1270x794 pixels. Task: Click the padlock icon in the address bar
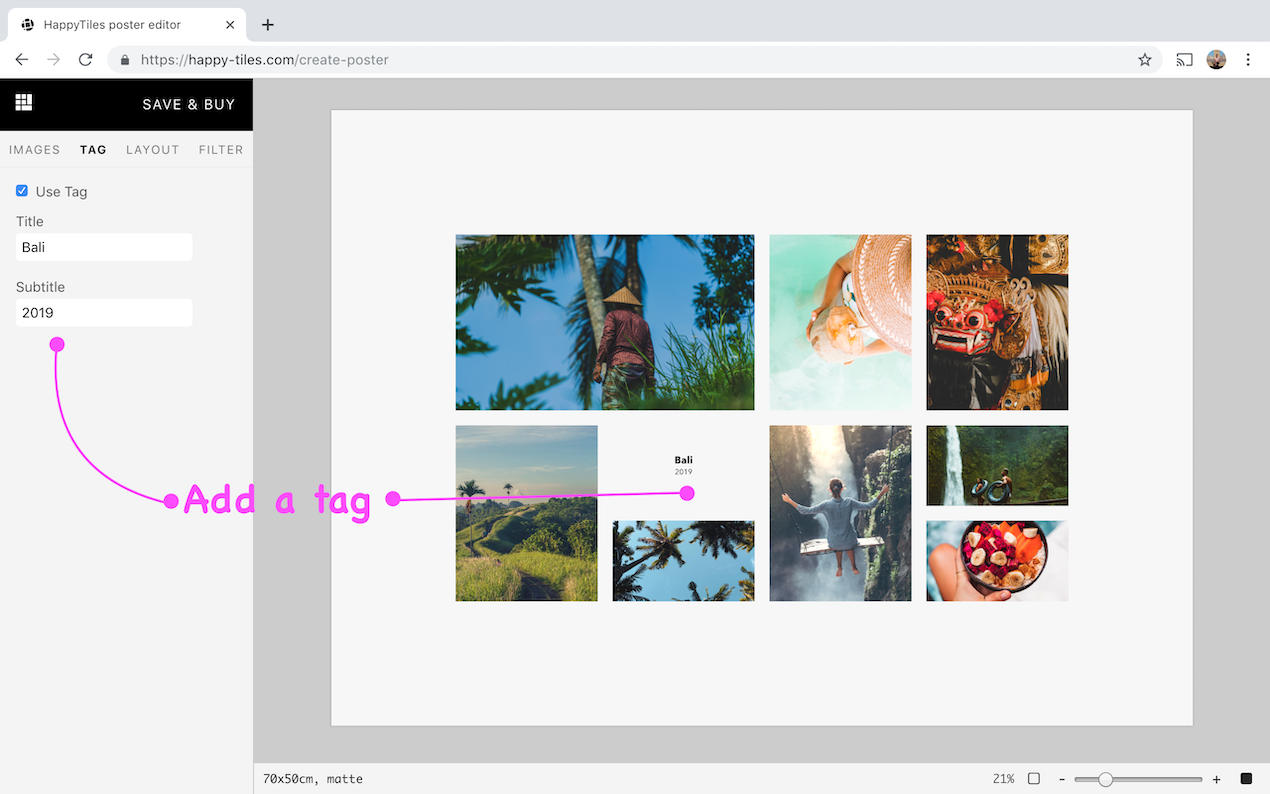pos(124,60)
